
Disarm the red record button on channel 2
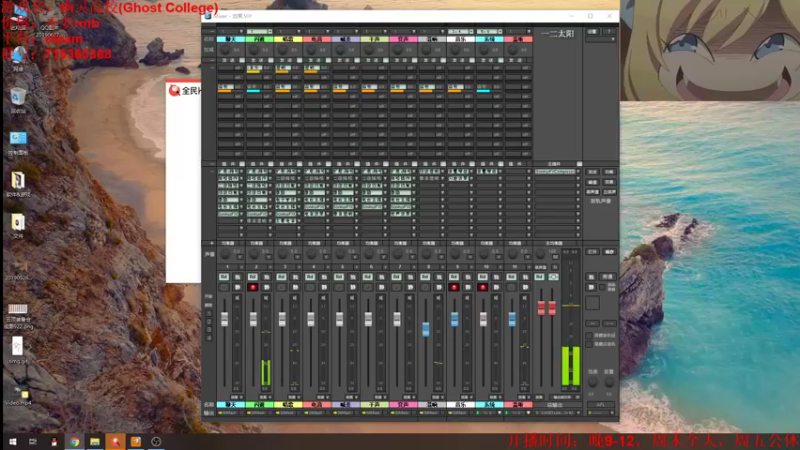click(253, 288)
